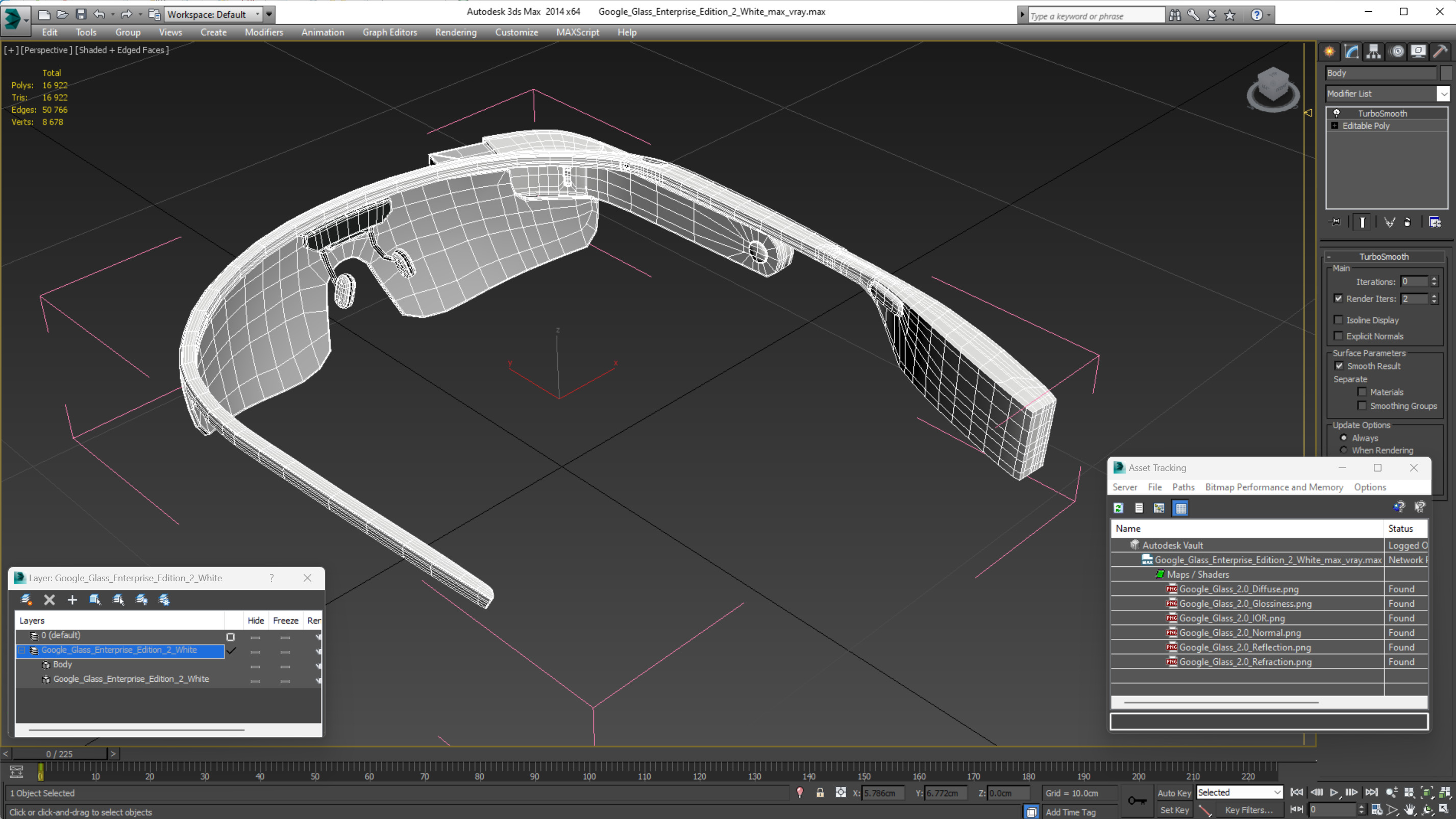Select Always update option
The image size is (1456, 819).
[1344, 437]
